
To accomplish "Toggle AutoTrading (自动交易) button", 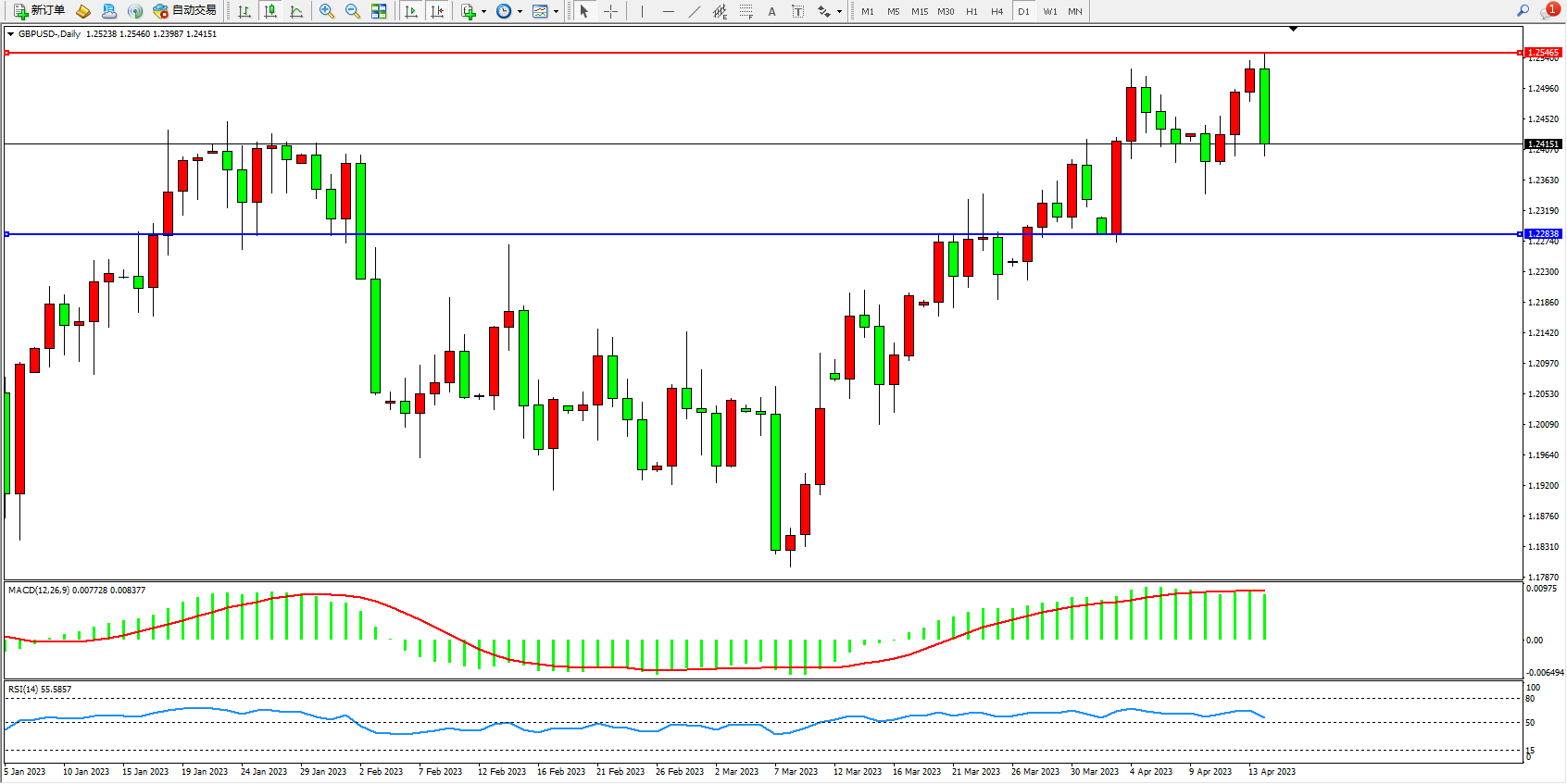I will (184, 11).
